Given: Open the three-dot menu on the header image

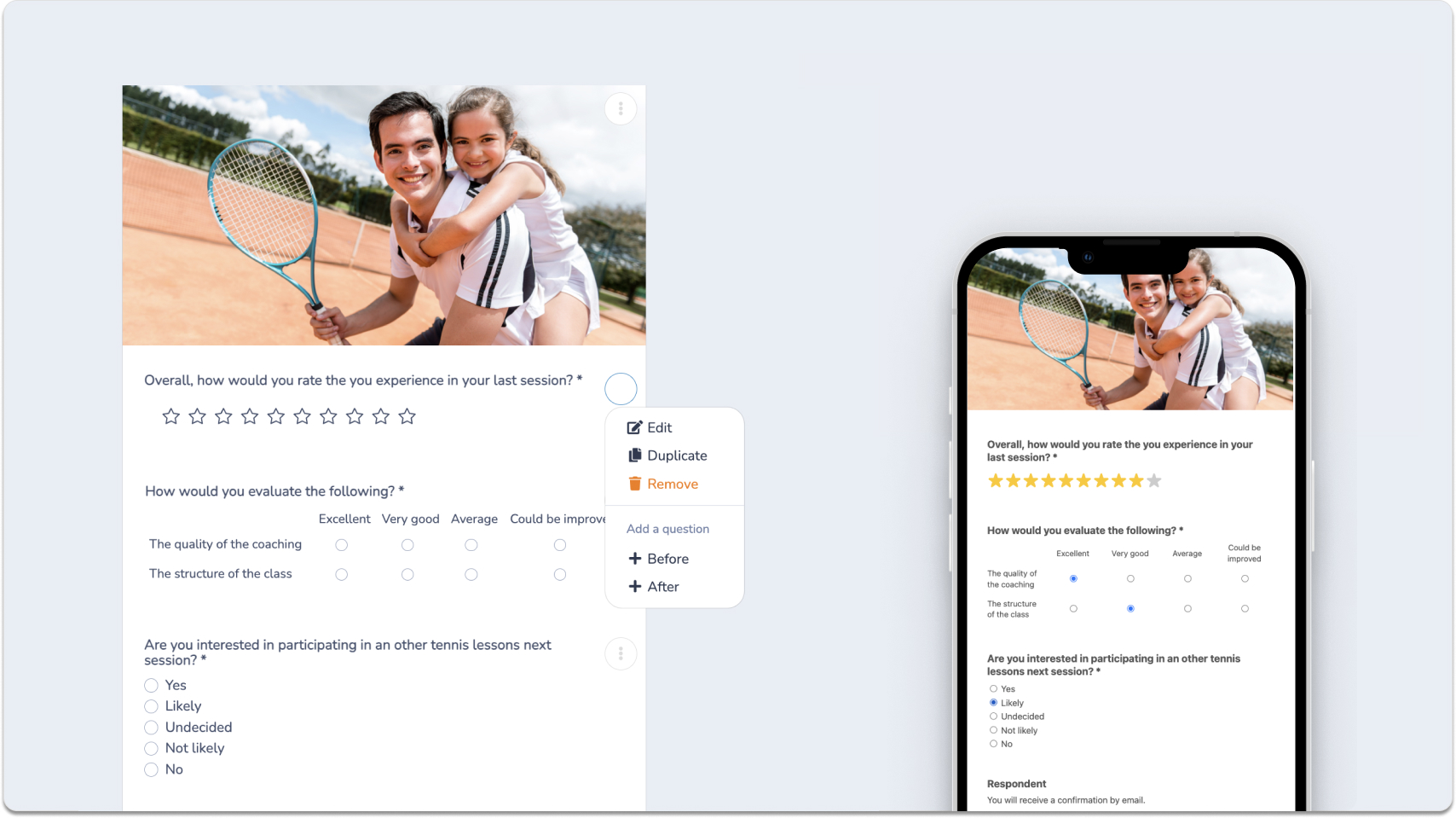Looking at the screenshot, I should [x=621, y=109].
